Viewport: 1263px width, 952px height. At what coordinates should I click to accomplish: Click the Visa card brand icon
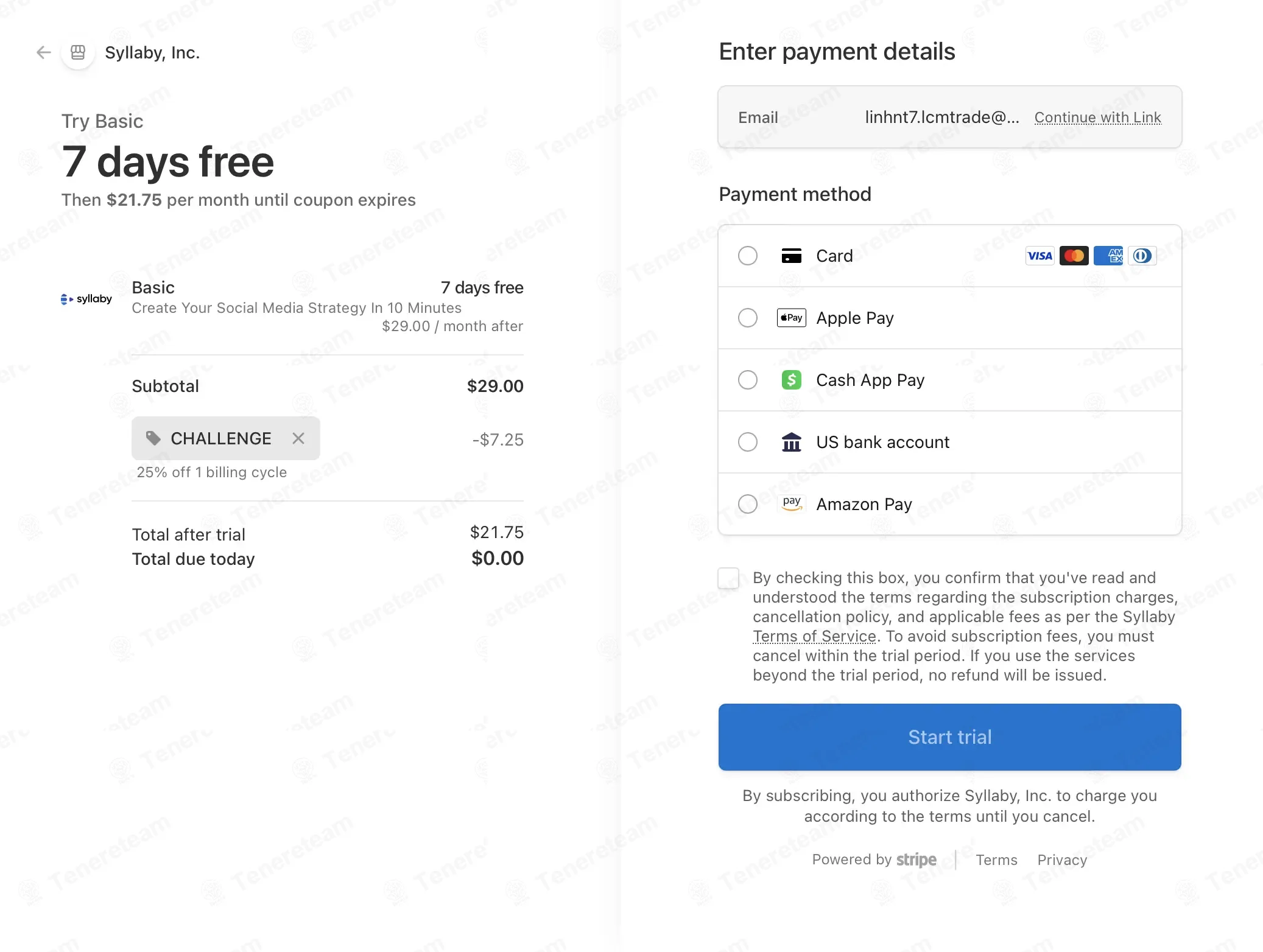[1040, 256]
